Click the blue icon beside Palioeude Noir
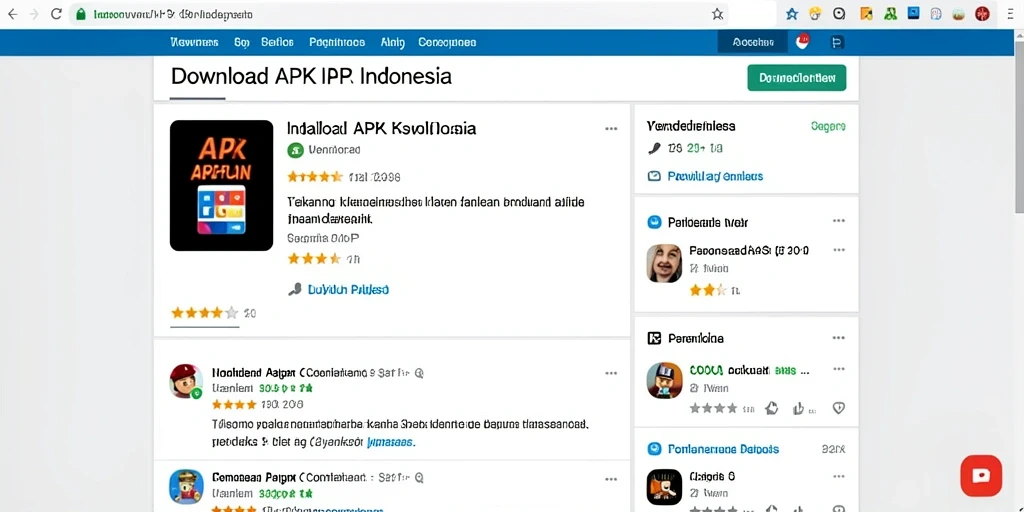Screen dimensions: 1024x512 [x=654, y=223]
